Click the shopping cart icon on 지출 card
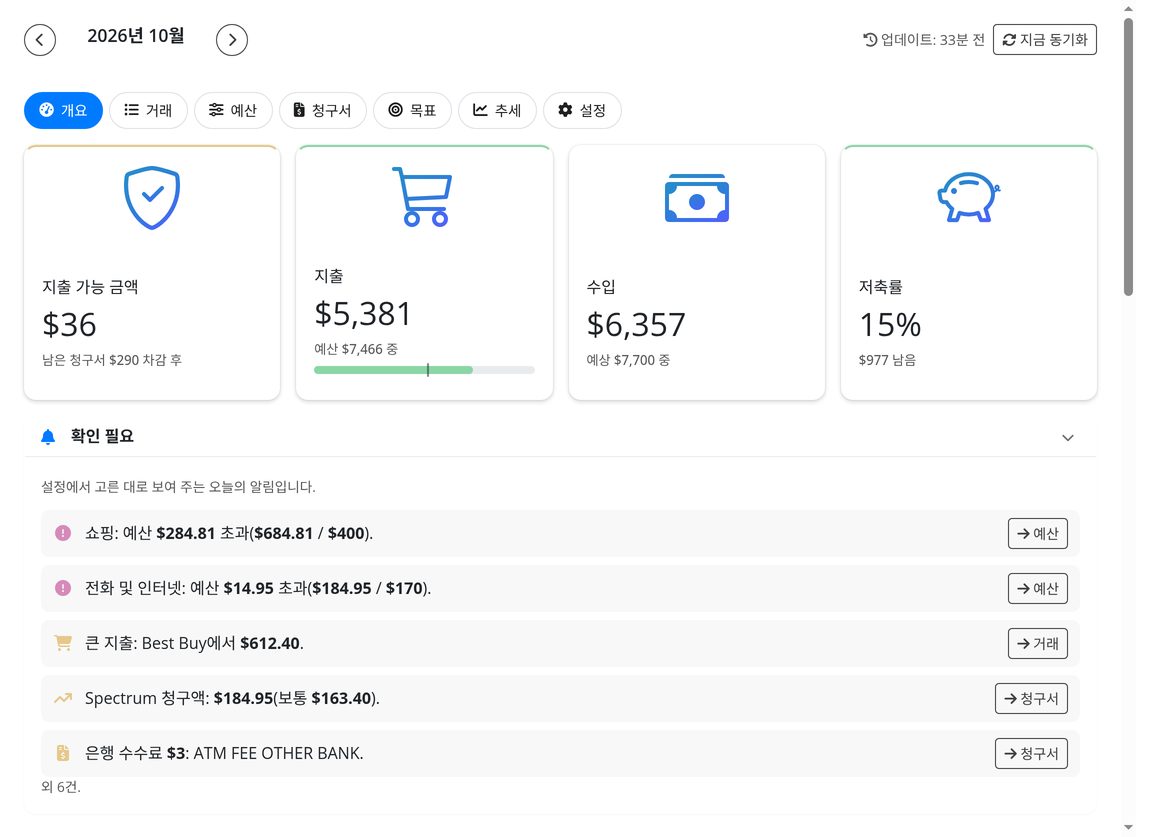 pos(422,196)
